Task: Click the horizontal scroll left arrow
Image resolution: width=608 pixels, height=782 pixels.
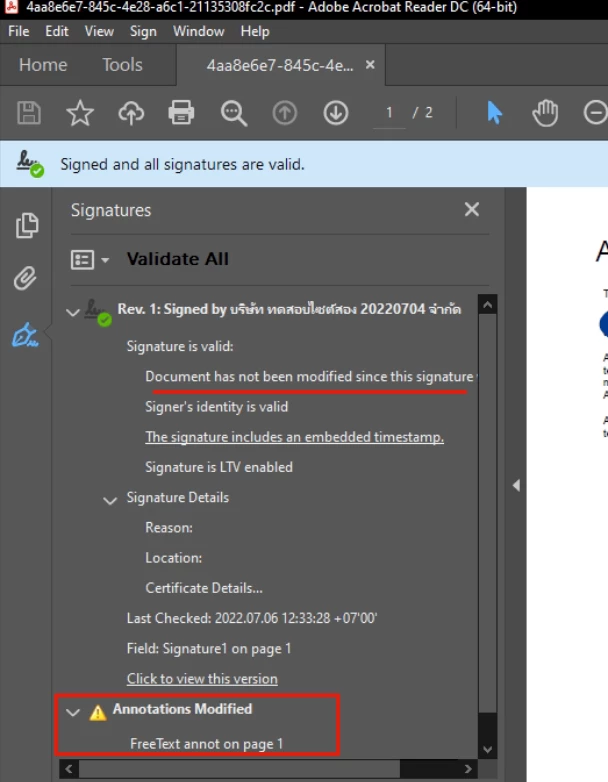Action: [69, 769]
